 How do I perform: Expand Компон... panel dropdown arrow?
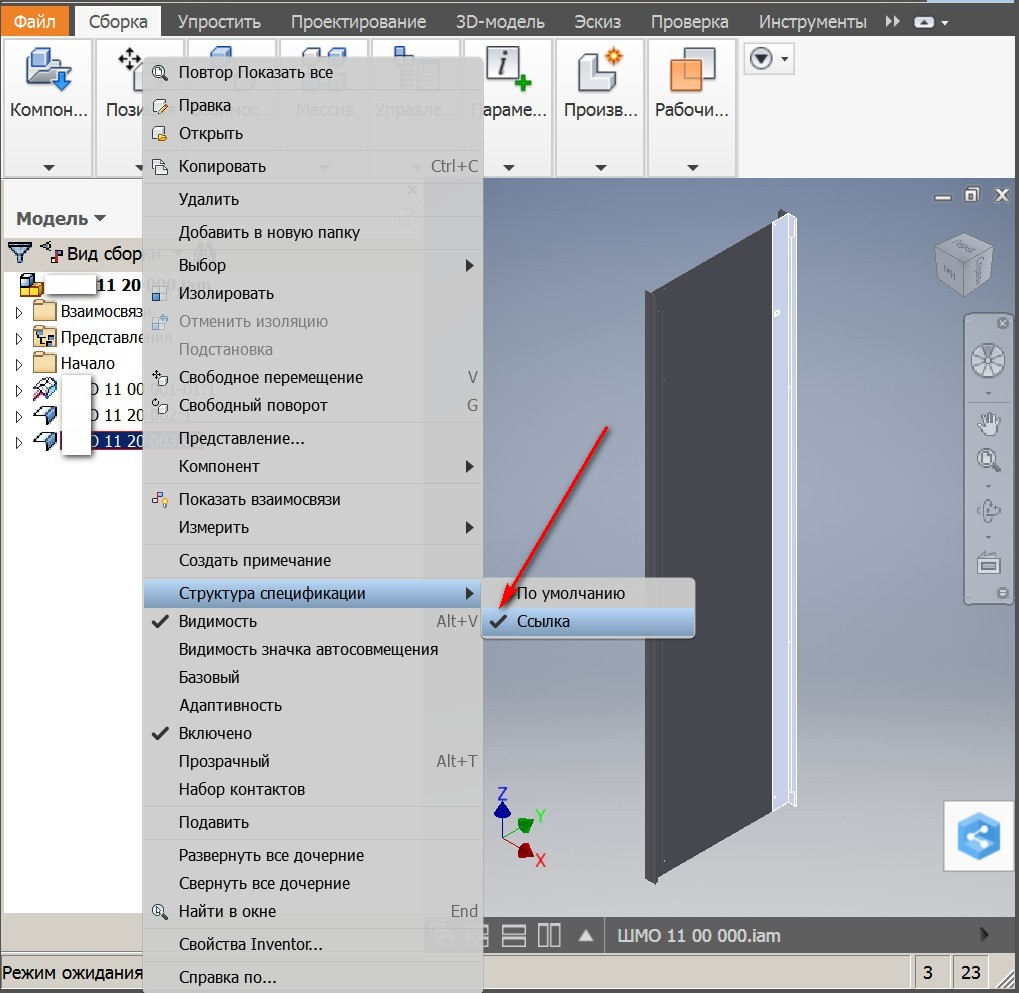49,167
